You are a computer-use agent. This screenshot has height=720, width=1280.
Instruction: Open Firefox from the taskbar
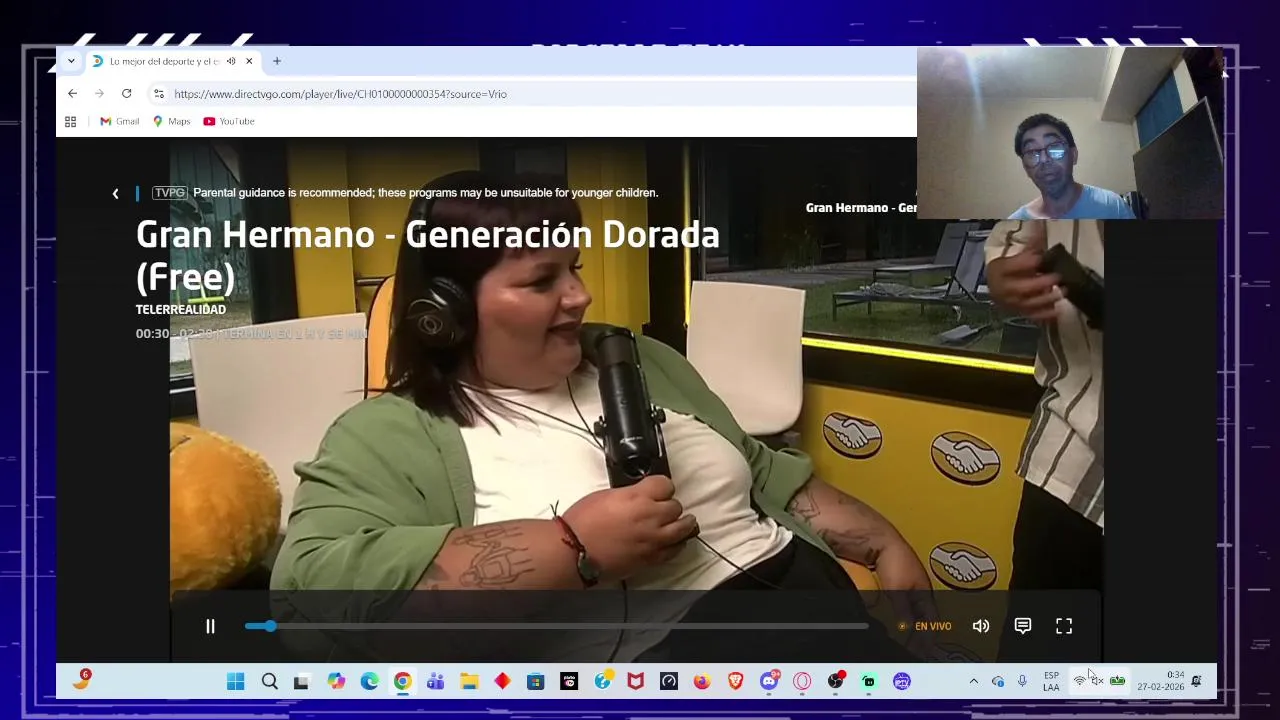click(x=702, y=681)
